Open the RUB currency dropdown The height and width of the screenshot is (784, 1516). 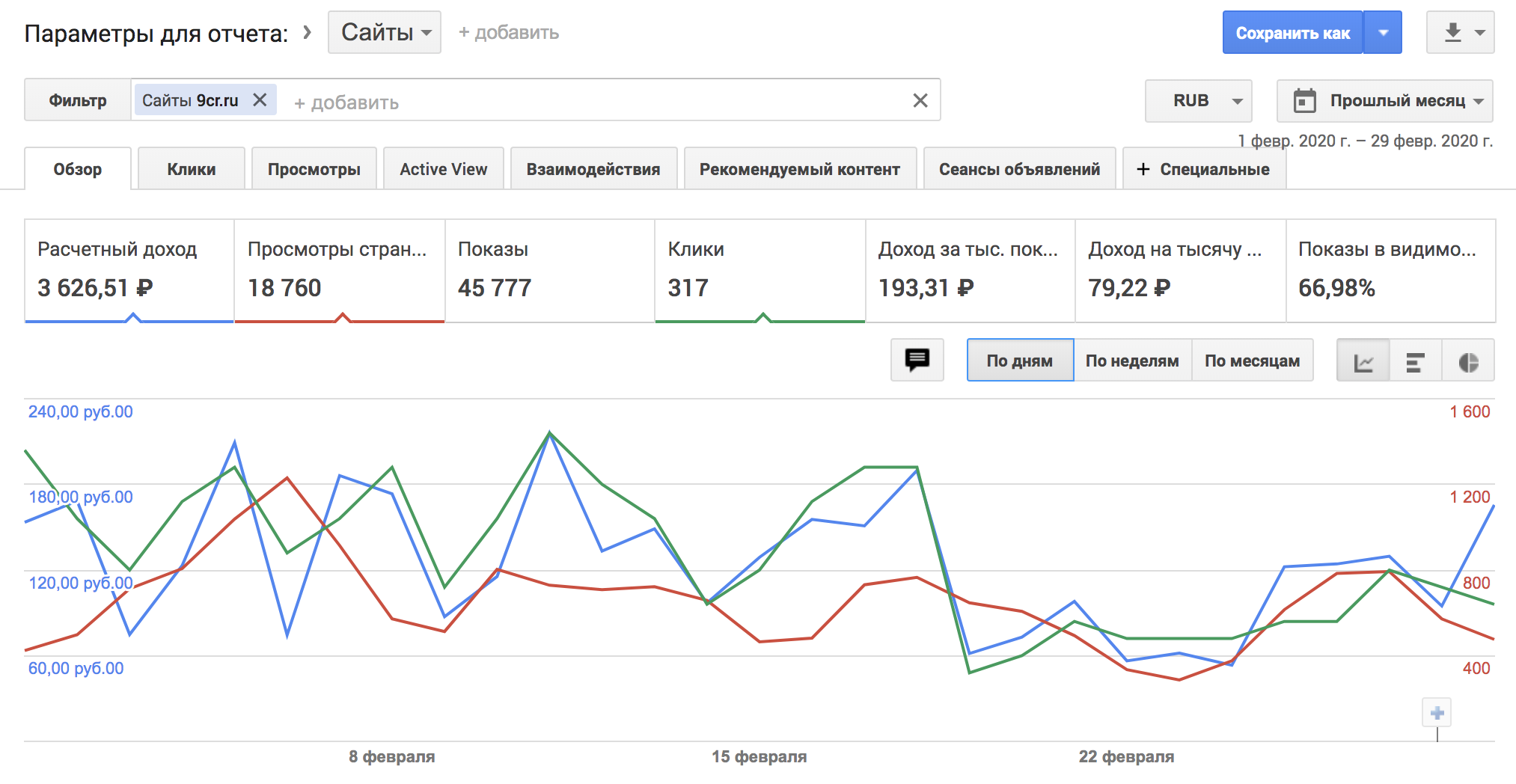coord(1198,100)
